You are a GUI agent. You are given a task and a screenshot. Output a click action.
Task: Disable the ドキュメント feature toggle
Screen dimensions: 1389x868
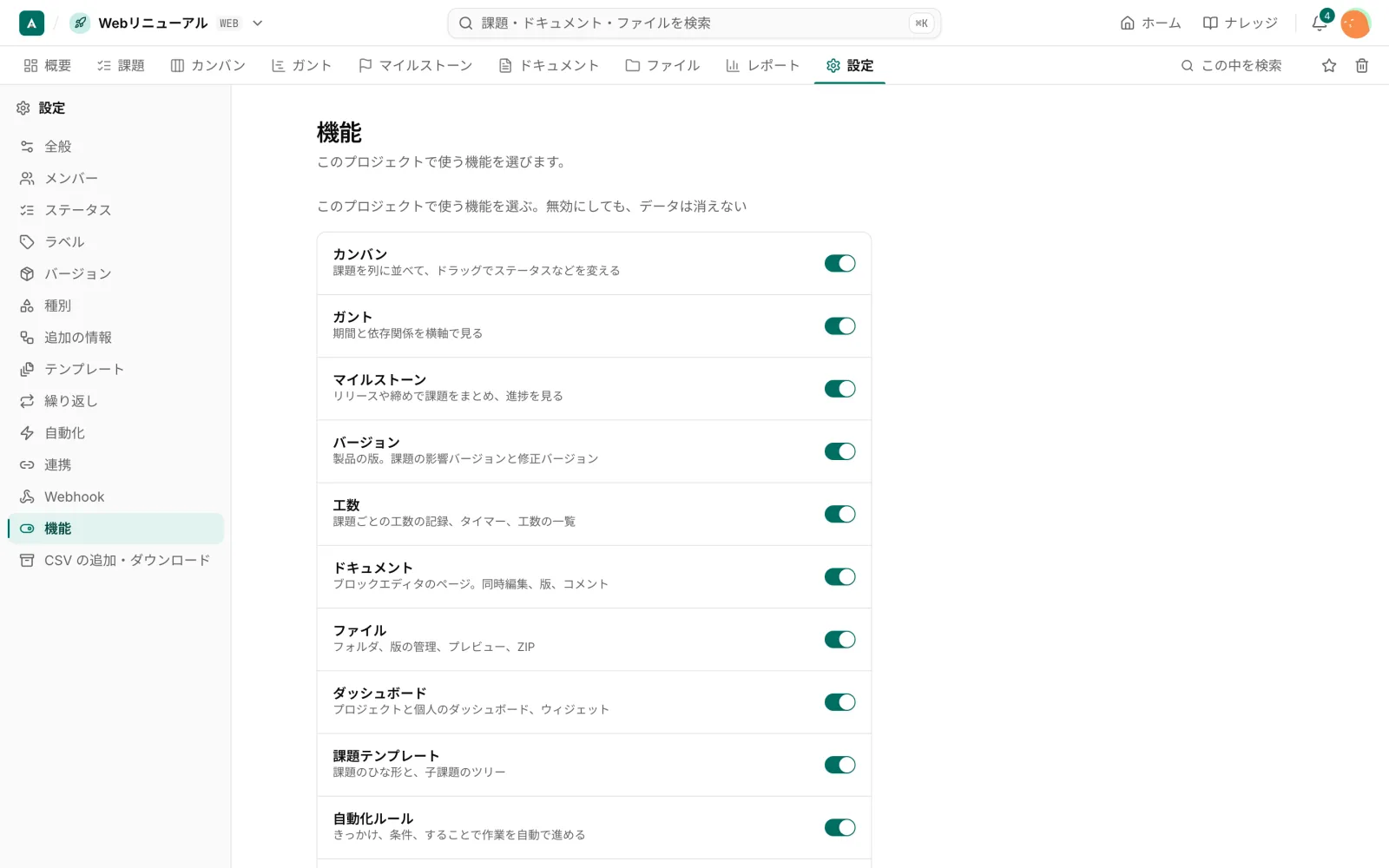839,576
